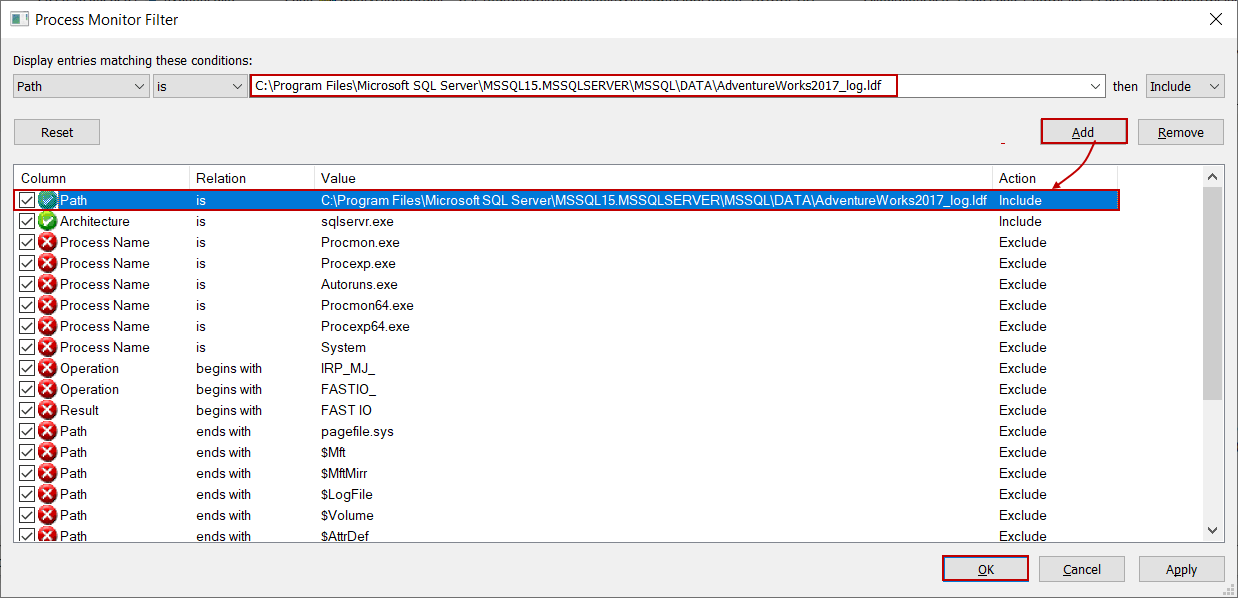This screenshot has width=1238, height=598.
Task: Click the blue Include icon on highlighted Path row
Action: pyautogui.click(x=46, y=199)
